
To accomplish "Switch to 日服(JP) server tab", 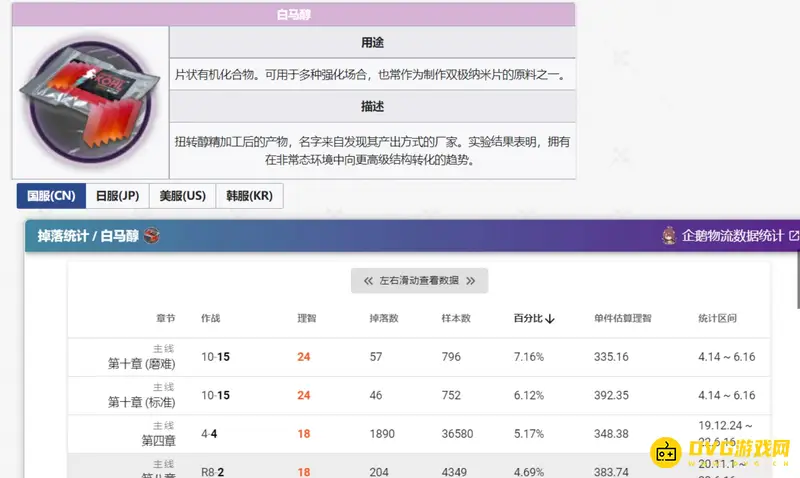I will (x=117, y=196).
